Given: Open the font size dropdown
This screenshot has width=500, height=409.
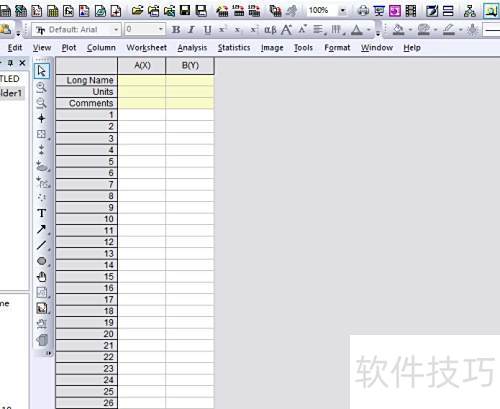Looking at the screenshot, I should (145, 30).
